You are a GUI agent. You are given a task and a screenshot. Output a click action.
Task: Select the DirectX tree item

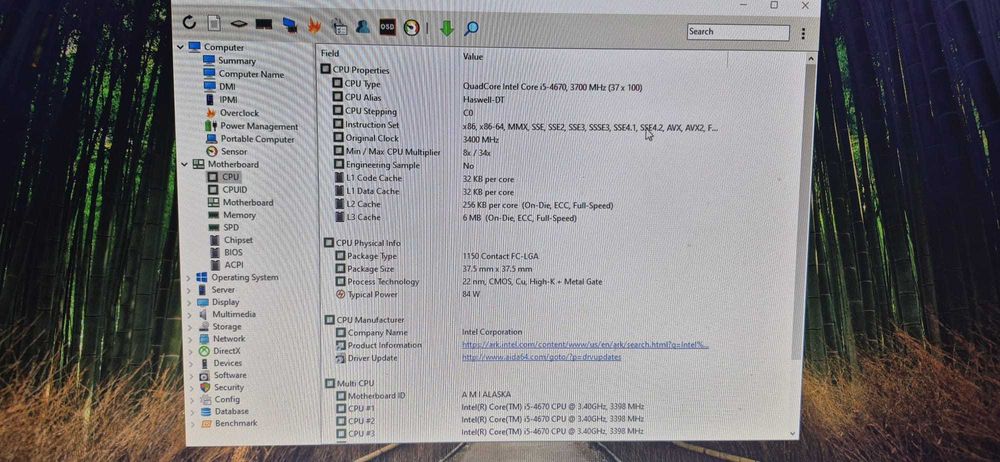pyautogui.click(x=227, y=351)
